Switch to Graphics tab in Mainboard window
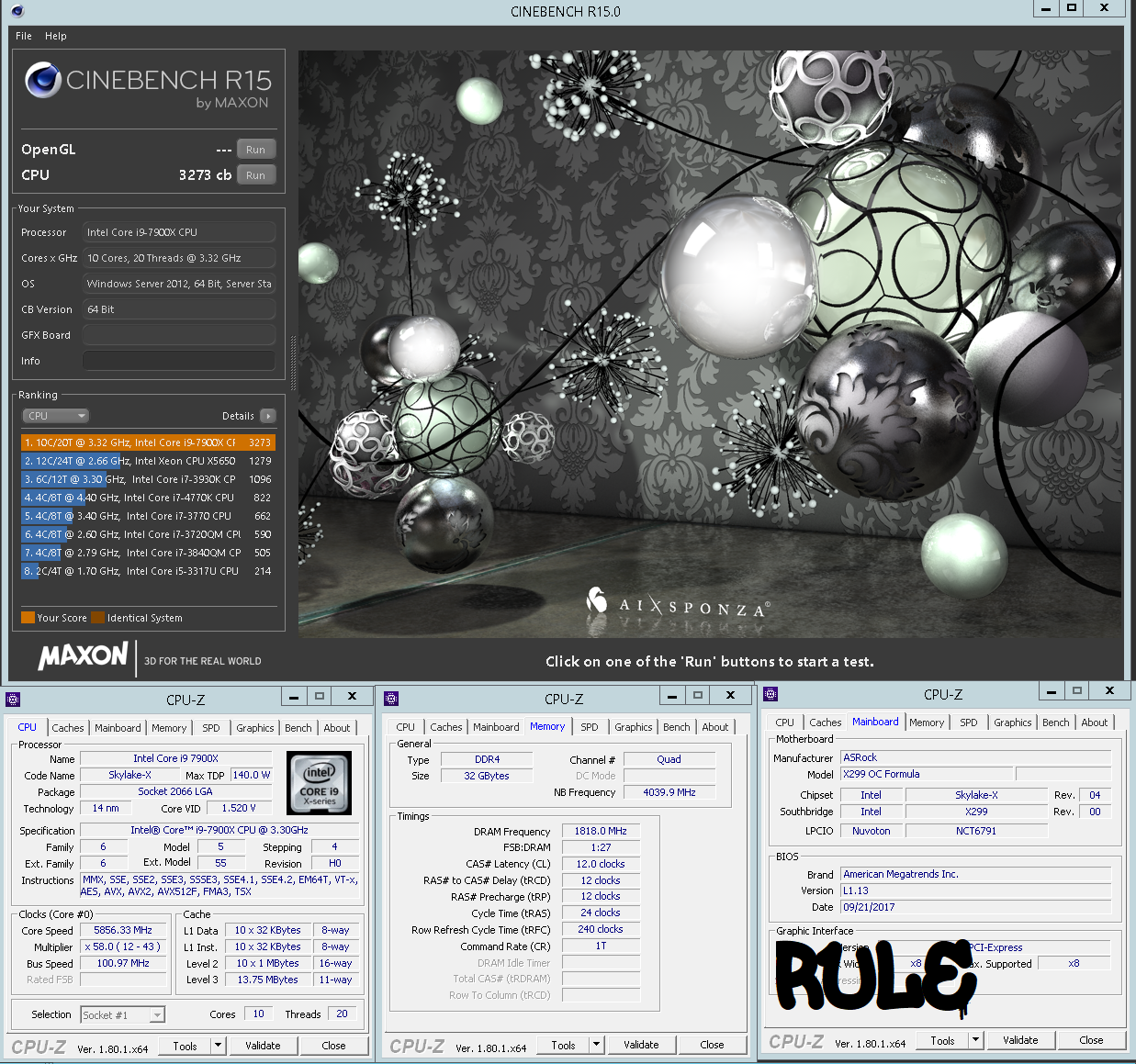The width and height of the screenshot is (1136, 1064). (x=1012, y=722)
